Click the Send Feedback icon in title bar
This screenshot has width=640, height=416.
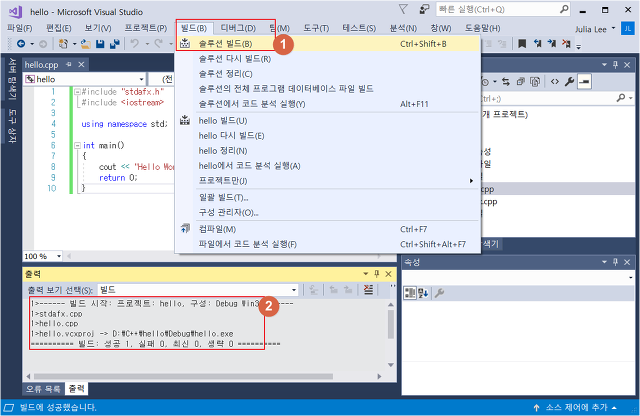coord(424,9)
